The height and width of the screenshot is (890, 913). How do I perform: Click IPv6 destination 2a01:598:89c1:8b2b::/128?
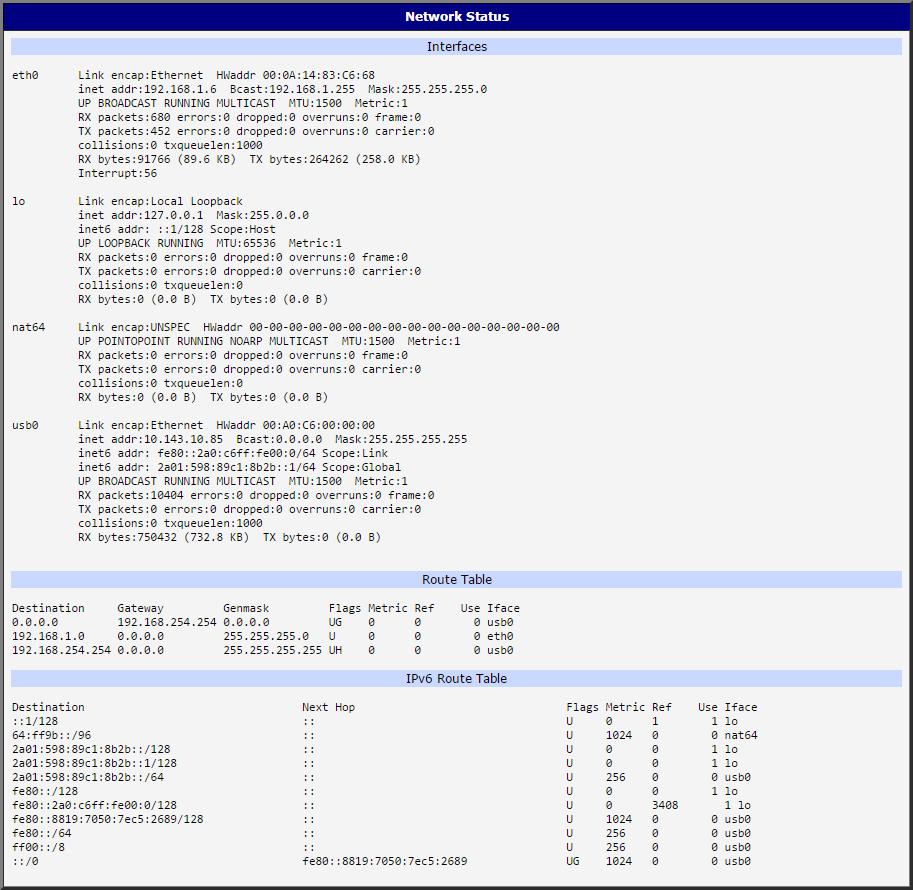click(91, 749)
